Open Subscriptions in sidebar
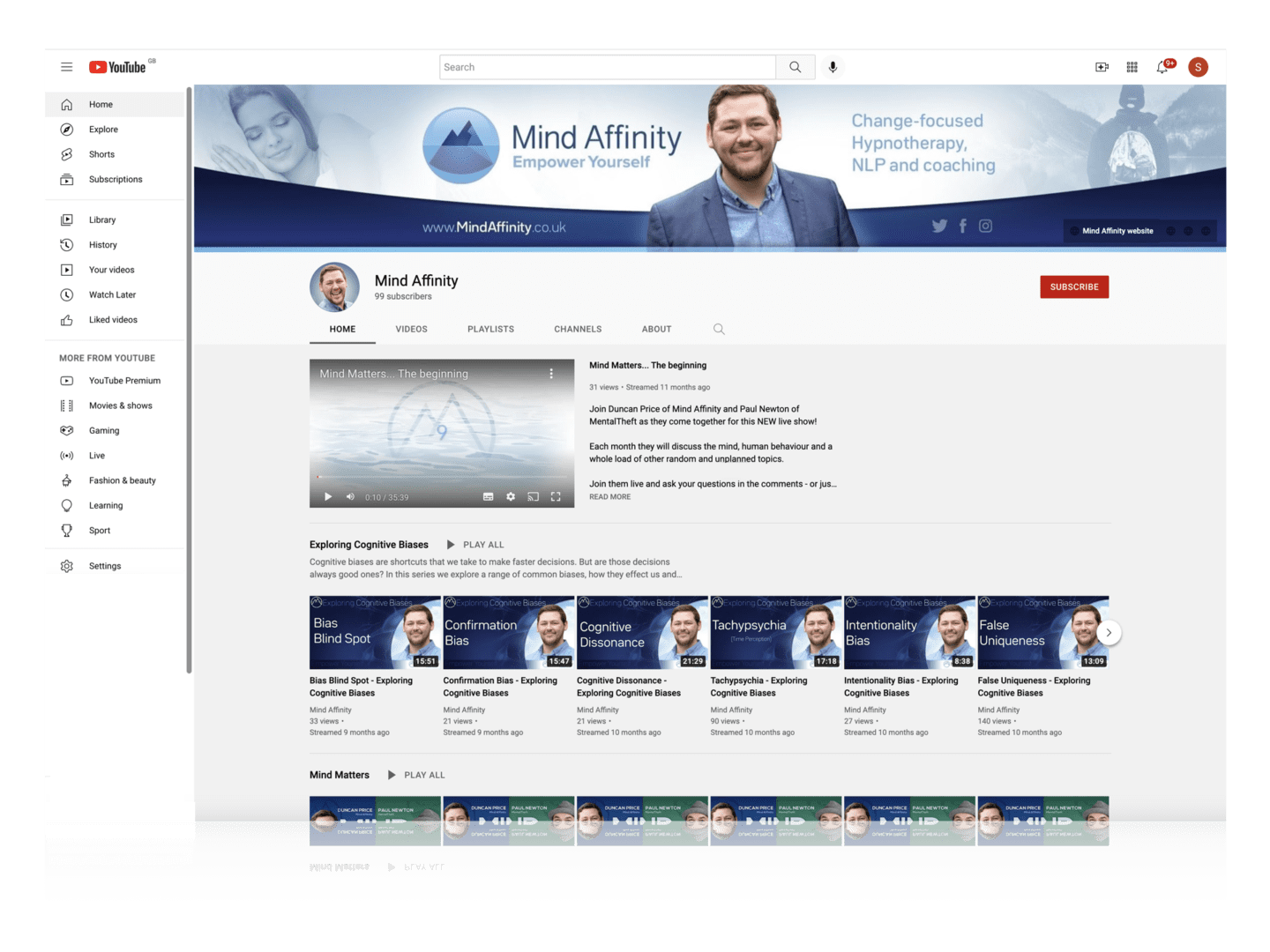This screenshot has height=952, width=1270. 115,179
